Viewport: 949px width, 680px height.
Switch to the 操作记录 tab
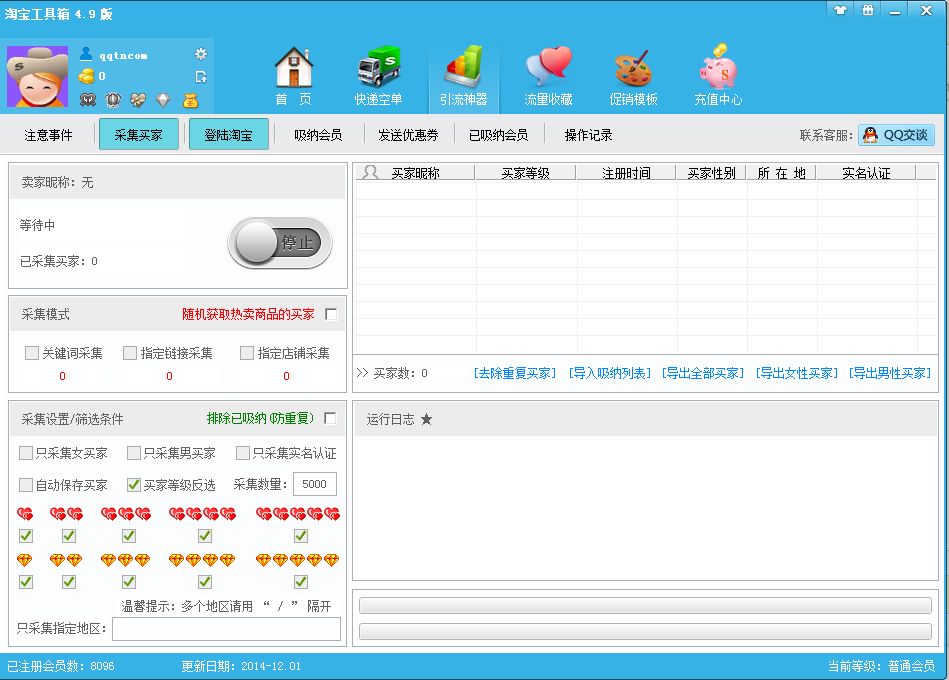click(x=588, y=135)
